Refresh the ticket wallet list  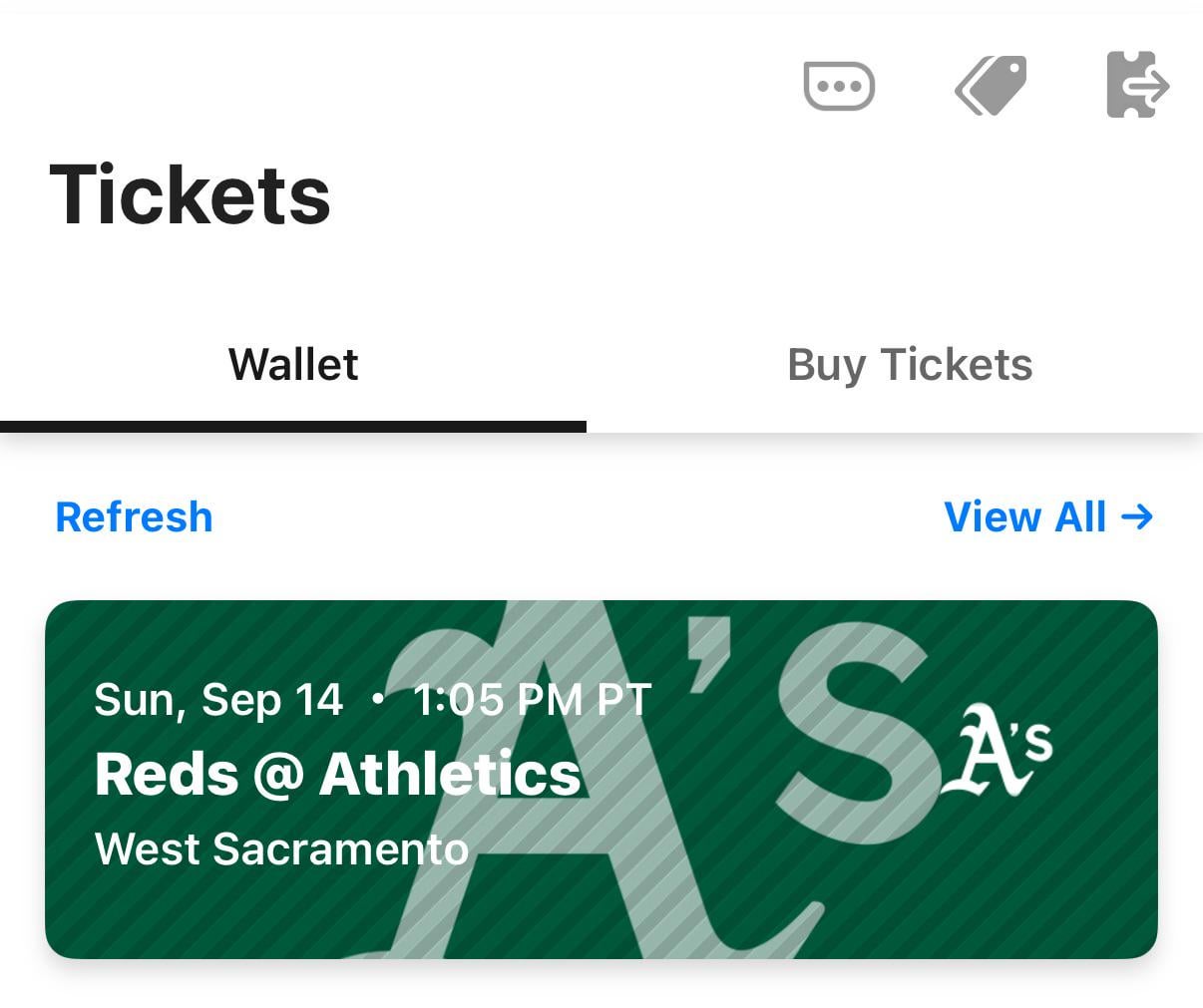coord(134,516)
